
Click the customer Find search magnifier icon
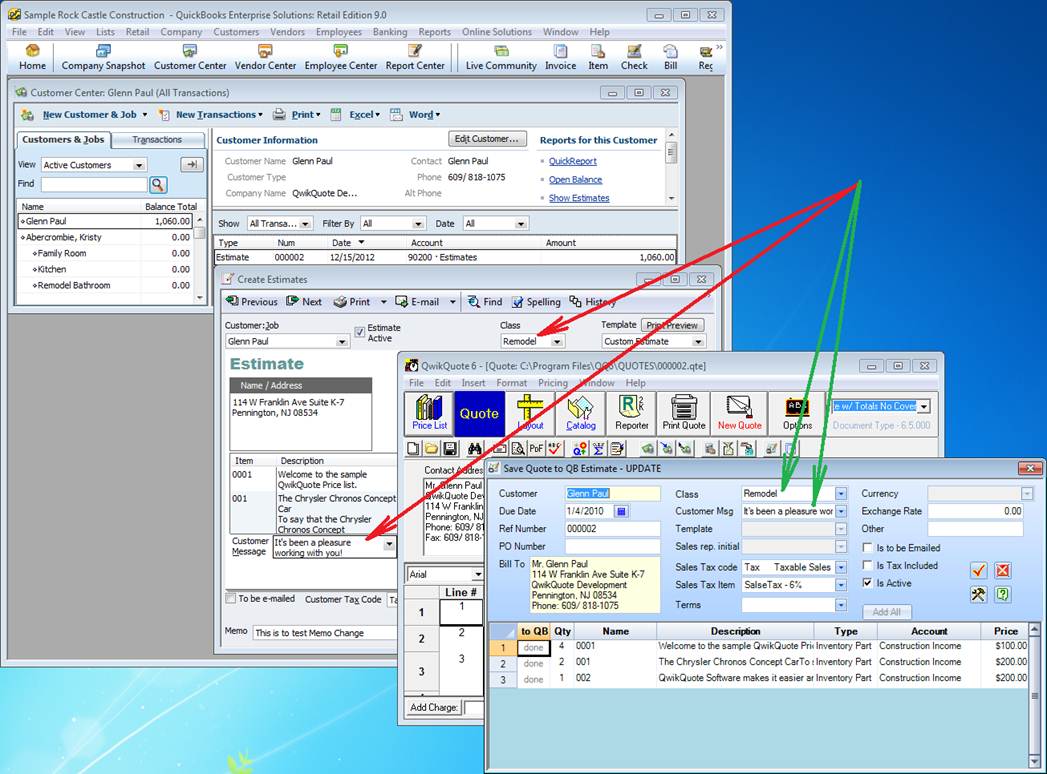[x=158, y=184]
